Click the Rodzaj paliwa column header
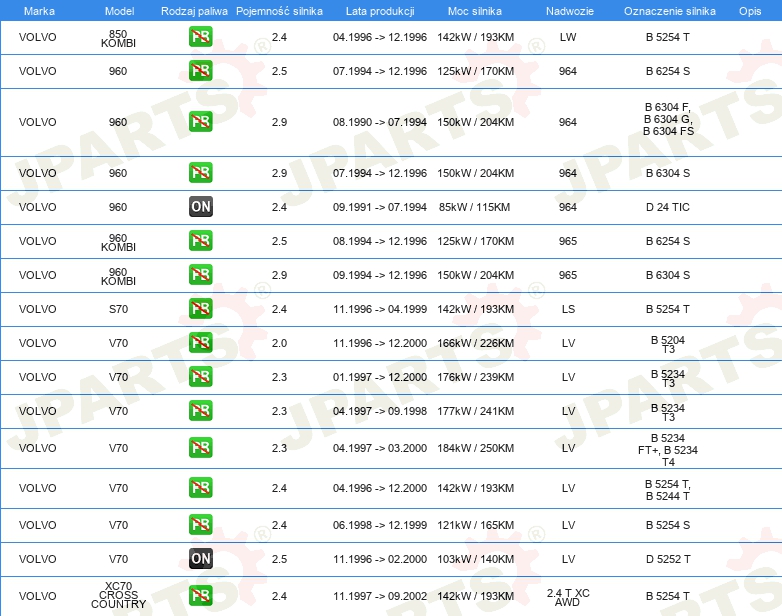 tap(194, 11)
